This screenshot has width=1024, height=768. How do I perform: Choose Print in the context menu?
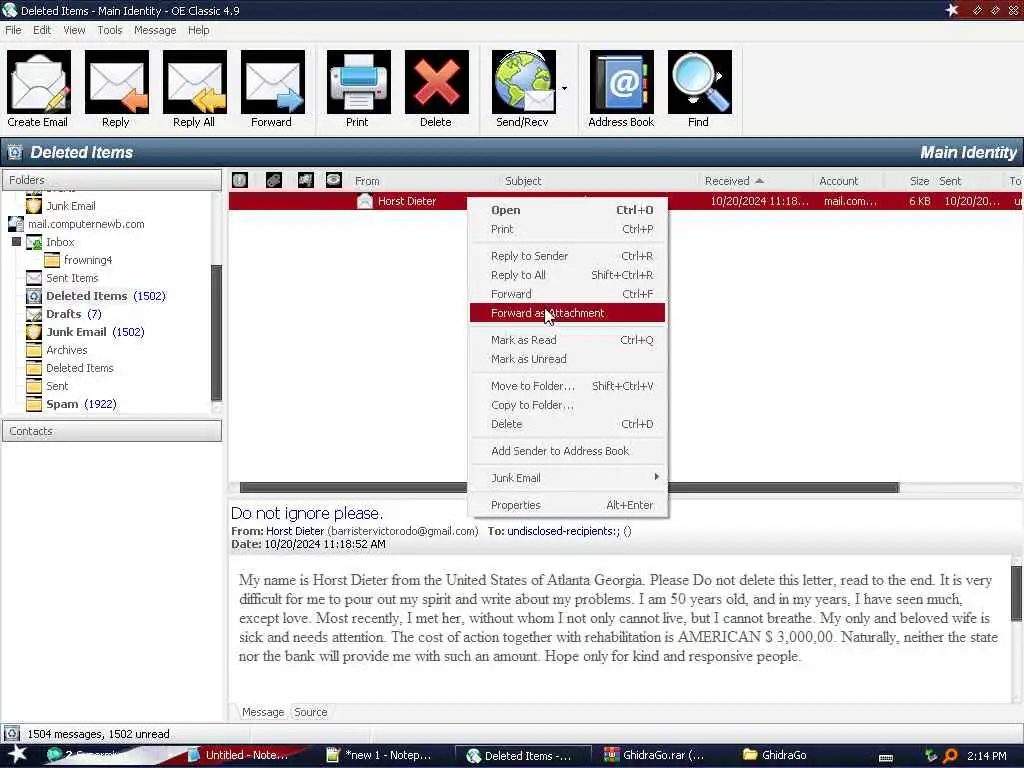tap(568, 229)
